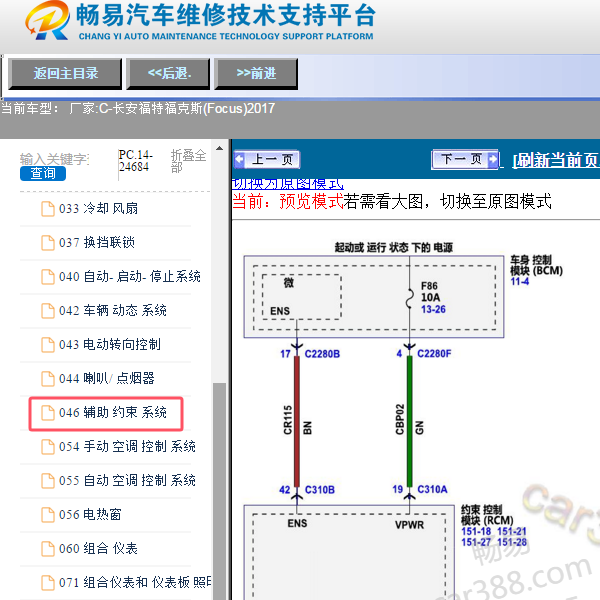The height and width of the screenshot is (600, 600).
Task: Click the sidebar scrollbar thumb
Action: 219,491
